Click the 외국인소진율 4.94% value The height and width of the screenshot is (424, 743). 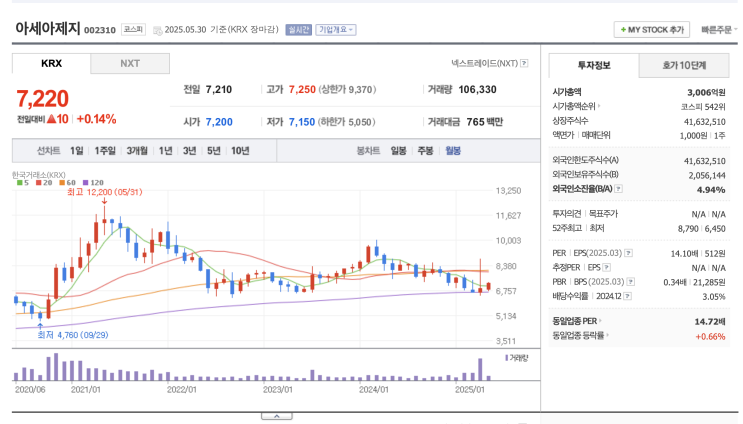tap(711, 189)
